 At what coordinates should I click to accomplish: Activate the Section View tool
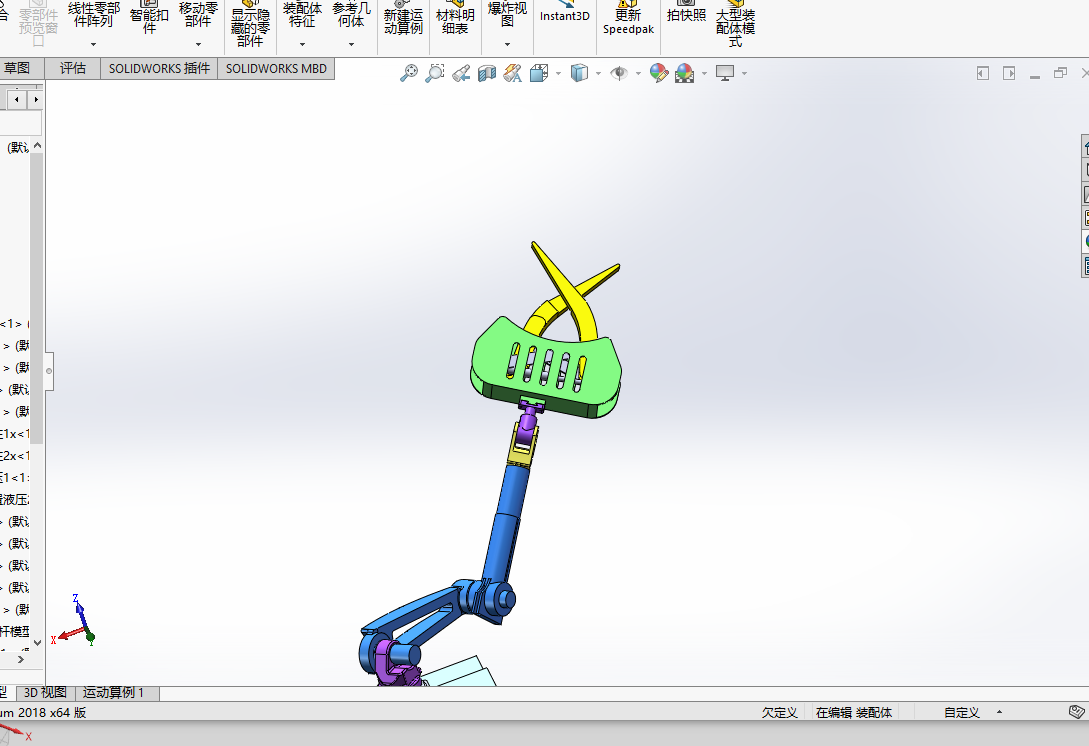(x=487, y=73)
